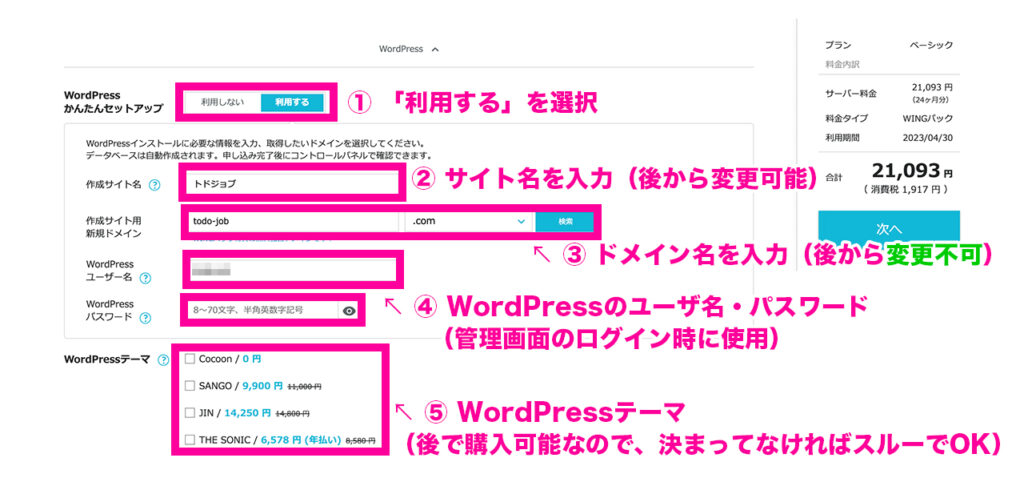
Task: Click the SANGO 9,900 円 price text
Action: click(x=263, y=386)
